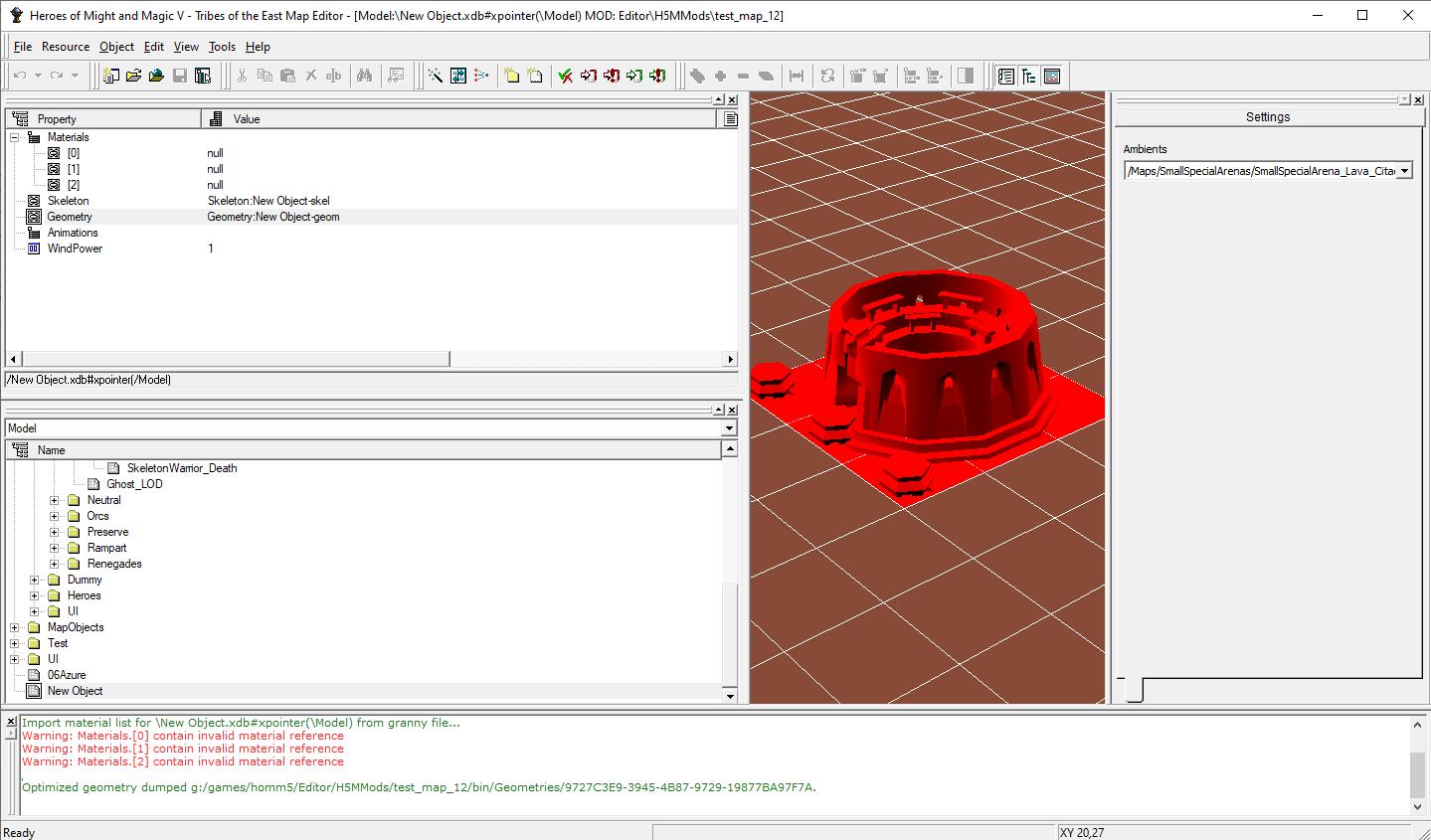Screen dimensions: 1431x840
Task: Toggle the log panel view button
Action: (x=1052, y=76)
